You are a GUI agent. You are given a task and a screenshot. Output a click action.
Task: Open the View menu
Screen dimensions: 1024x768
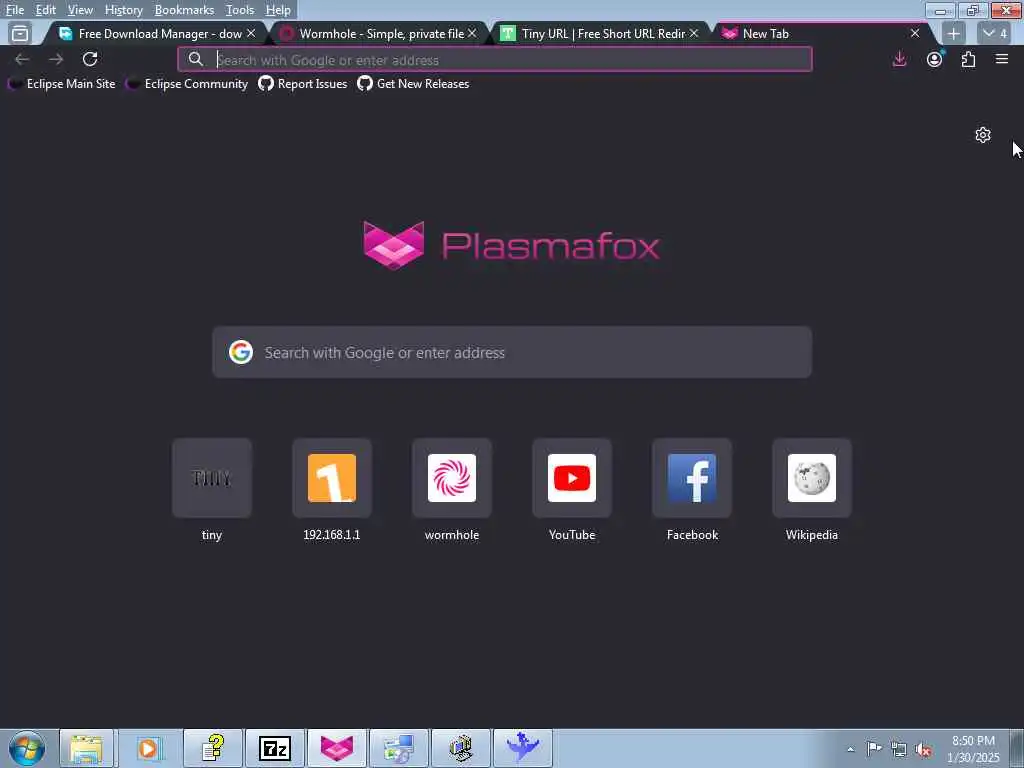pos(80,10)
